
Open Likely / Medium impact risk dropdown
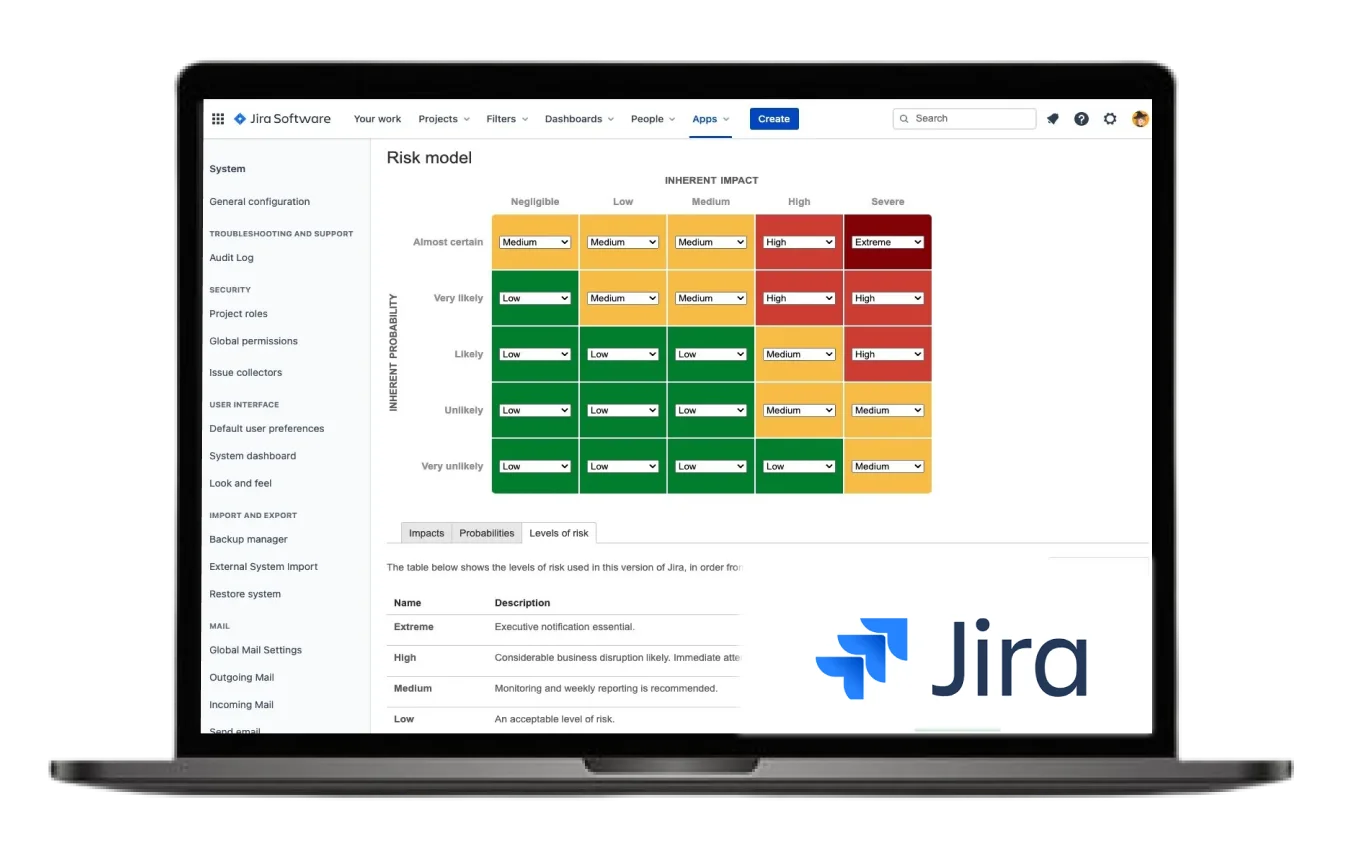click(x=711, y=354)
